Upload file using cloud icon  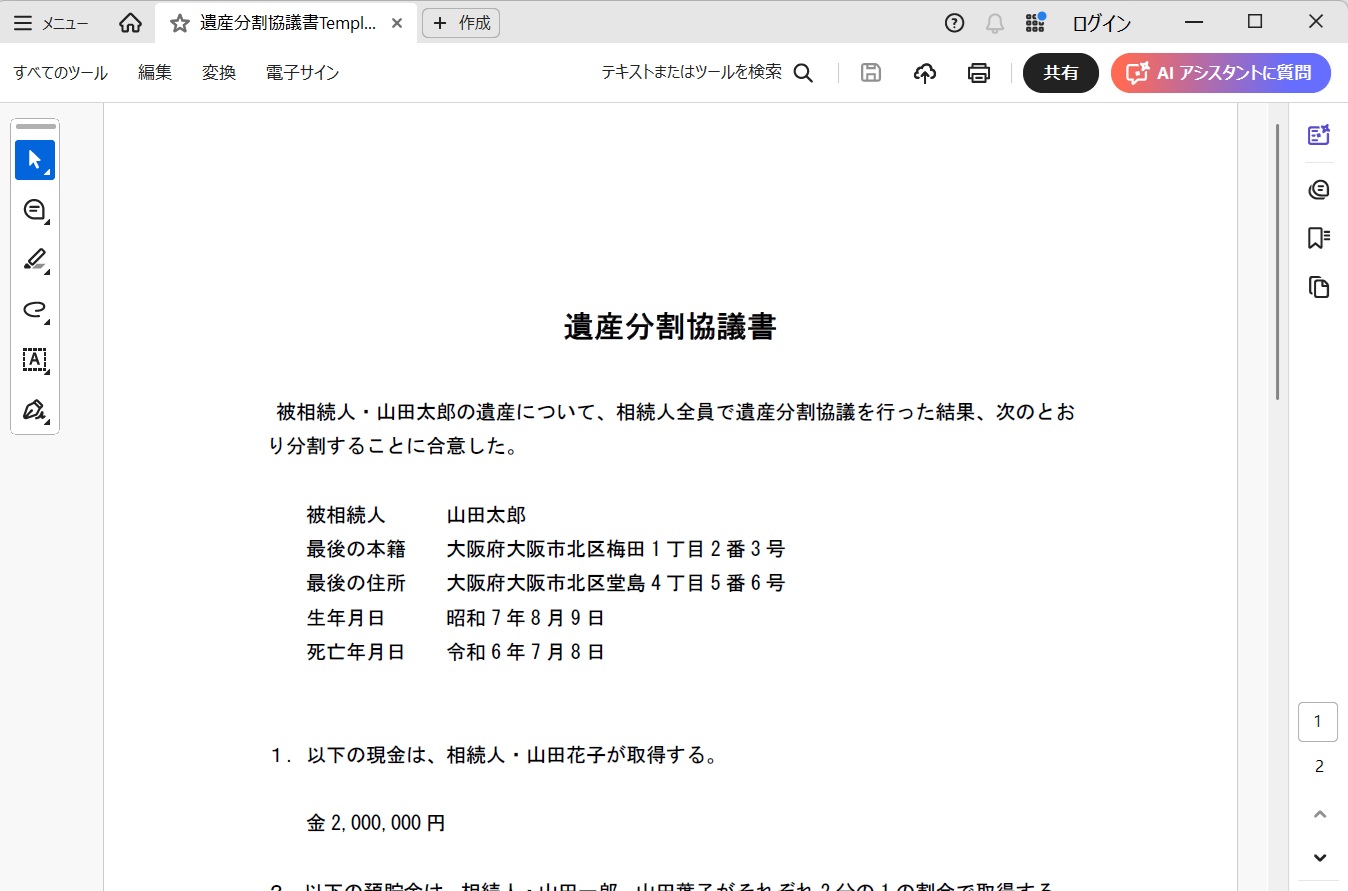[925, 73]
